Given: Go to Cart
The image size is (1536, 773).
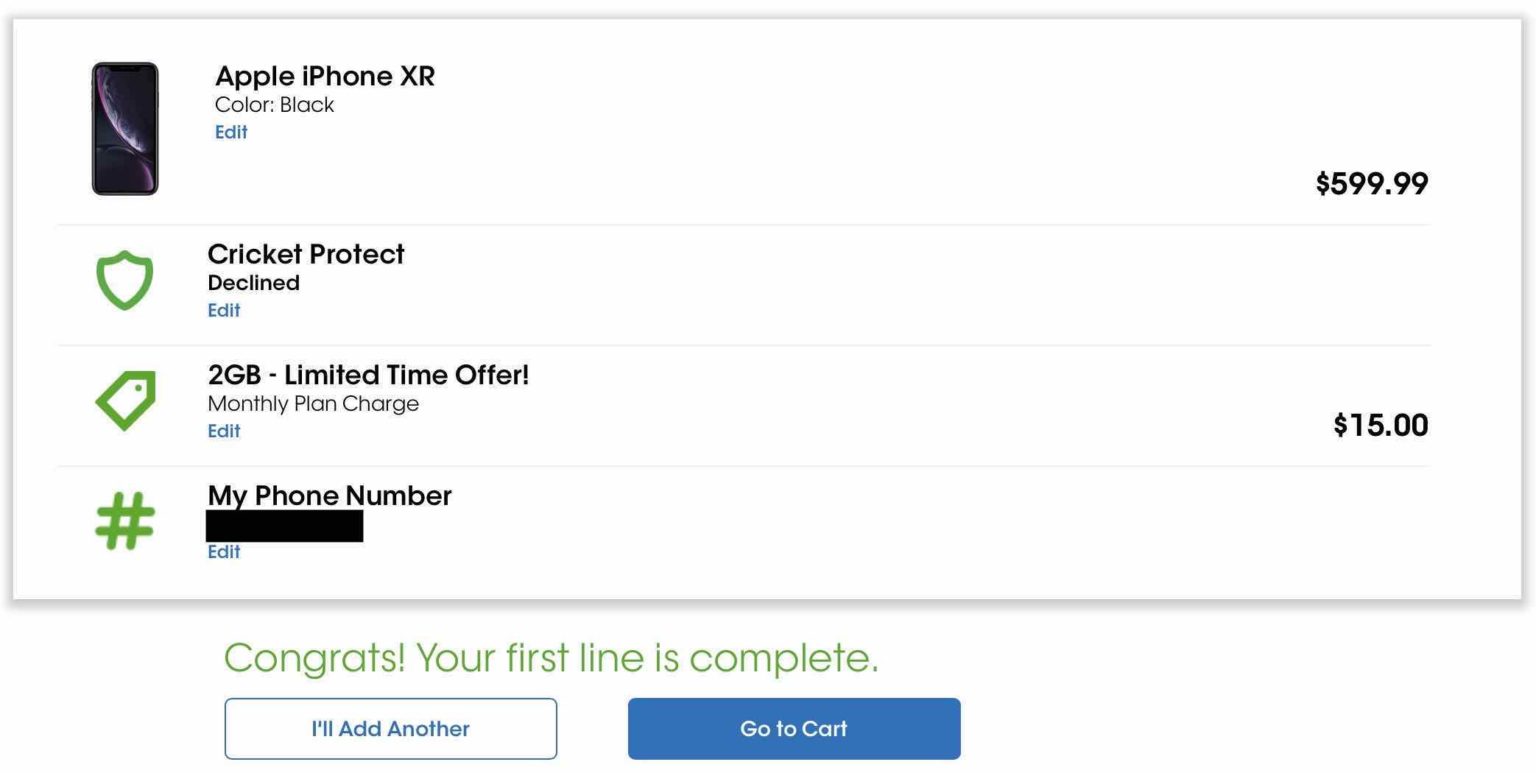Looking at the screenshot, I should point(794,729).
